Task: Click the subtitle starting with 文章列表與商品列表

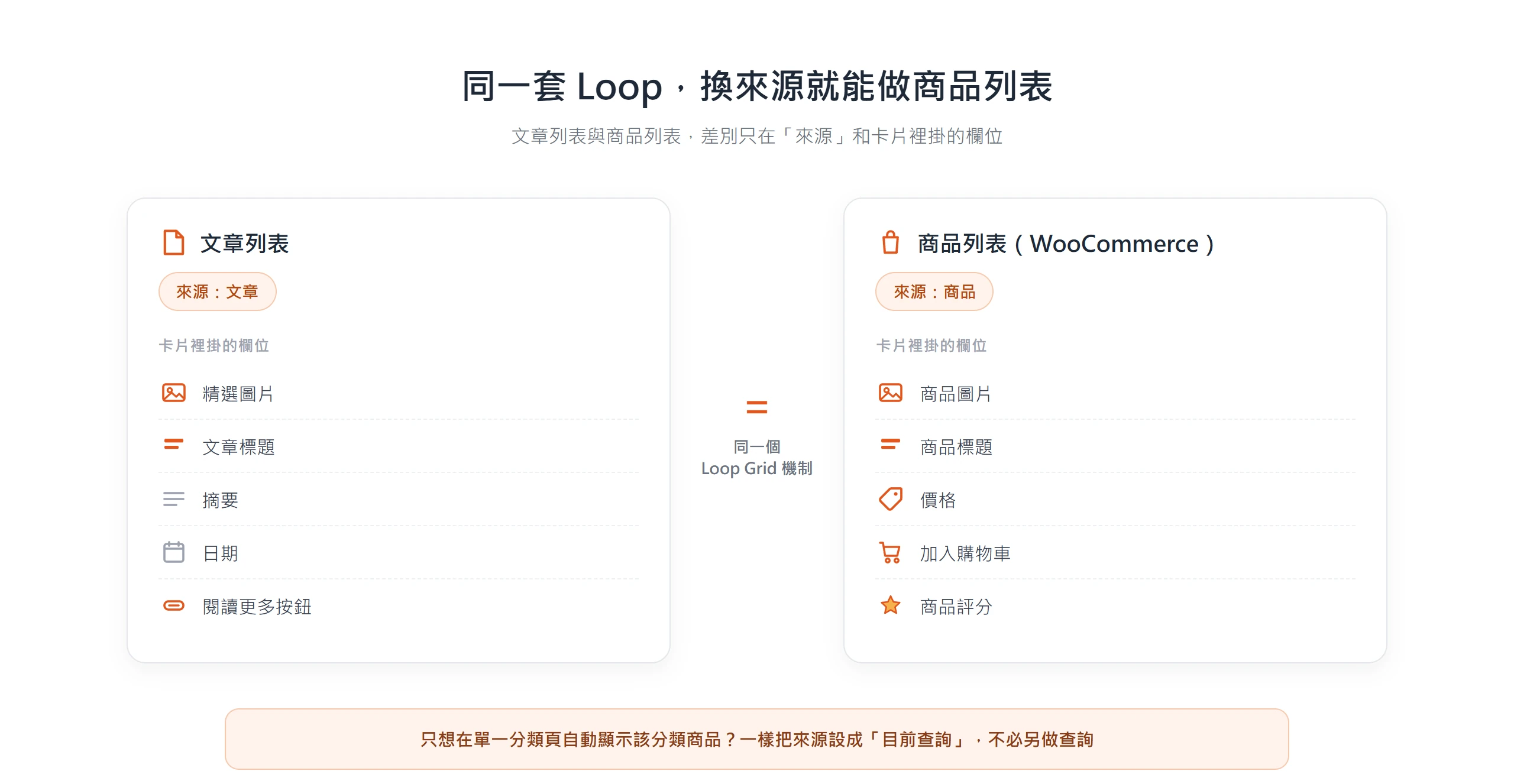Action: [x=756, y=136]
